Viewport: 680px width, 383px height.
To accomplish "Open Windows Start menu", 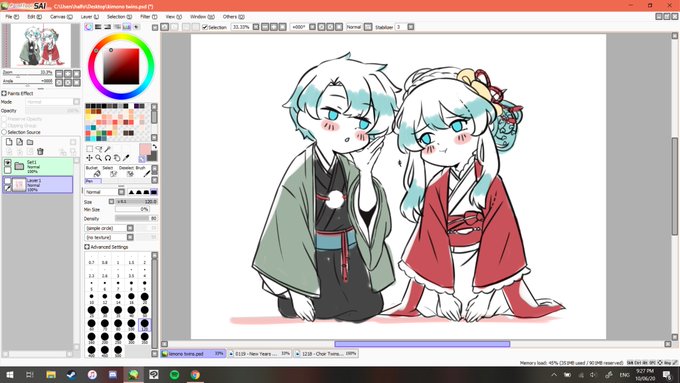I will pyautogui.click(x=9, y=375).
